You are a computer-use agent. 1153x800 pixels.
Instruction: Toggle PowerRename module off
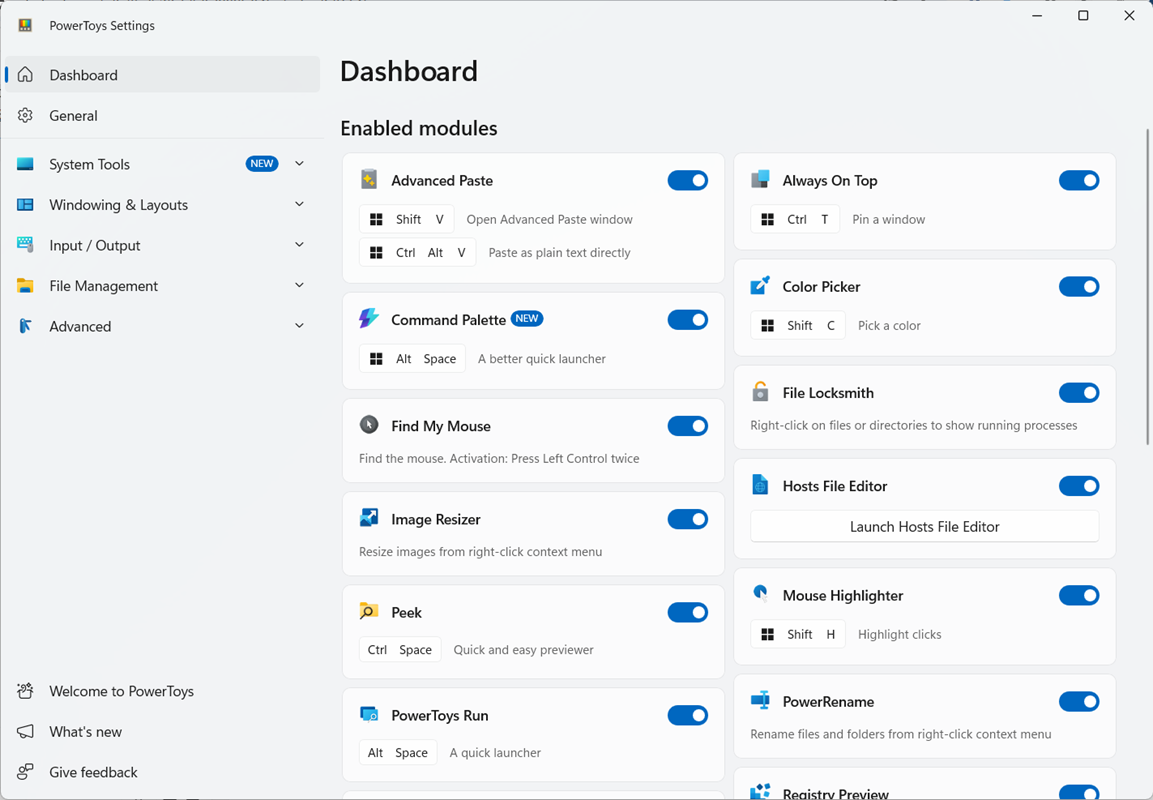click(x=1079, y=701)
